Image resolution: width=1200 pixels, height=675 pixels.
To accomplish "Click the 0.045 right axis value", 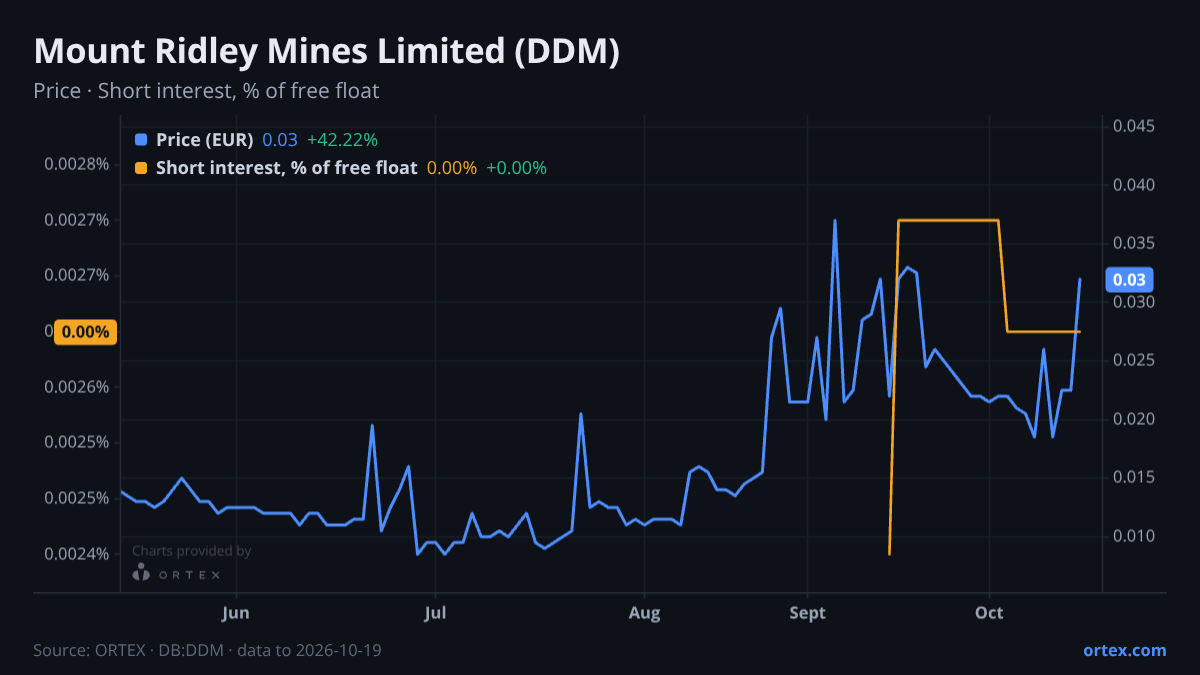I will [1132, 126].
